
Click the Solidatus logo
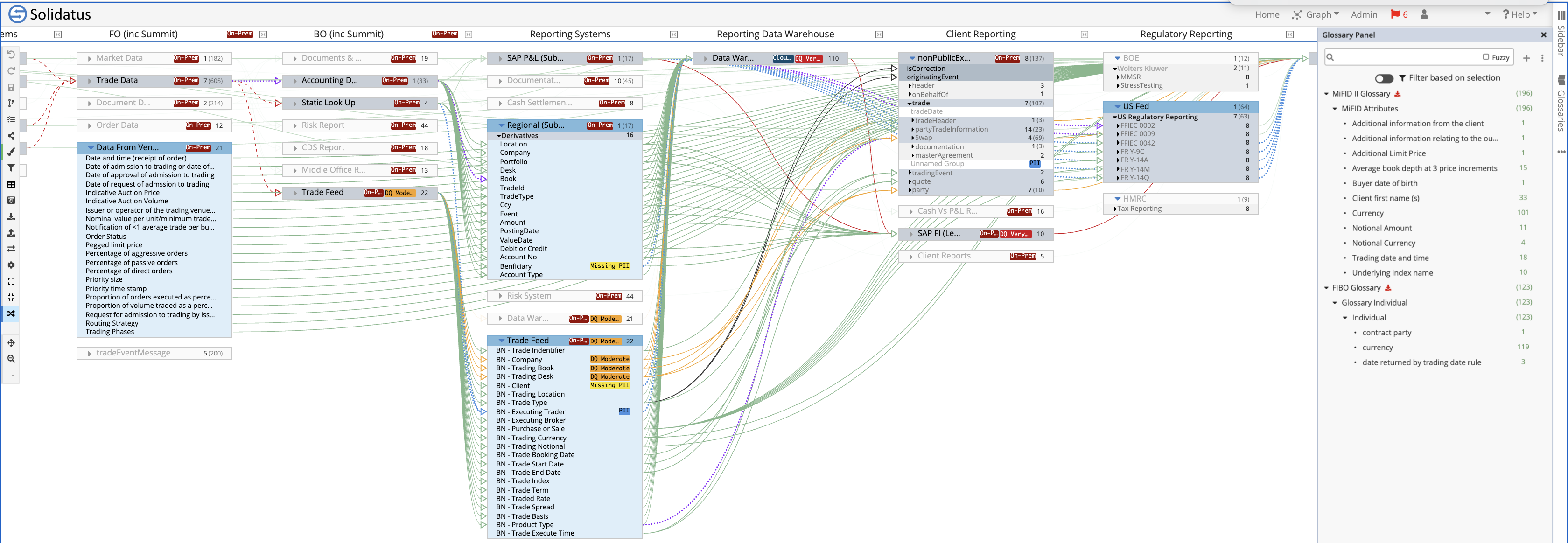49,14
